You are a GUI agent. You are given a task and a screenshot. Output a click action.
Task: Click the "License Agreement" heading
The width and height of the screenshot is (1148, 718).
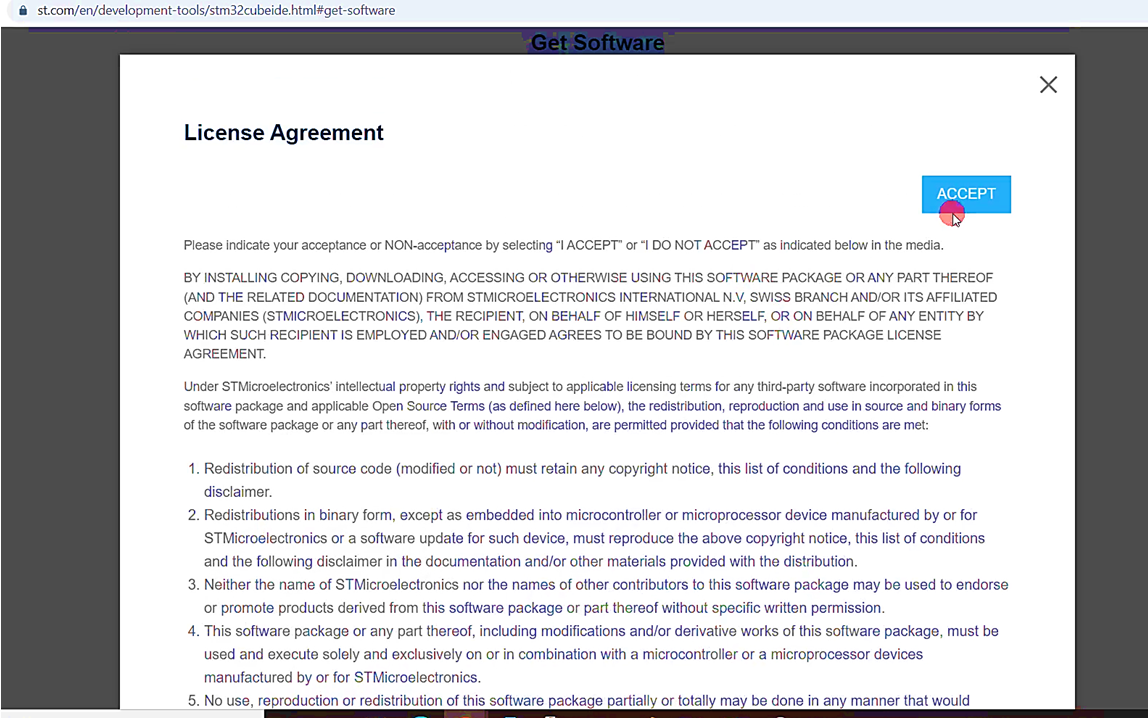283,132
